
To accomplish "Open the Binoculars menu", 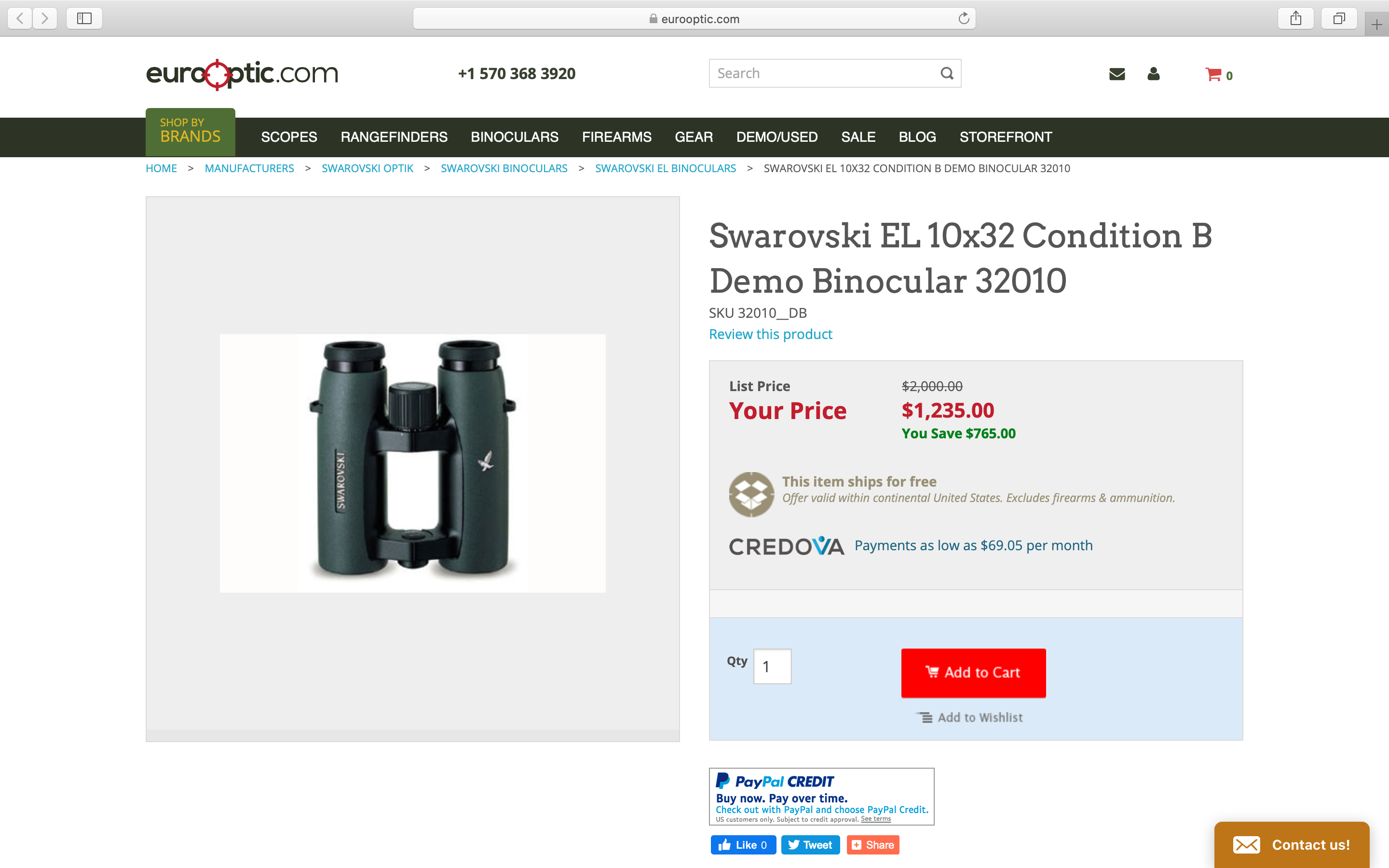I will (514, 137).
